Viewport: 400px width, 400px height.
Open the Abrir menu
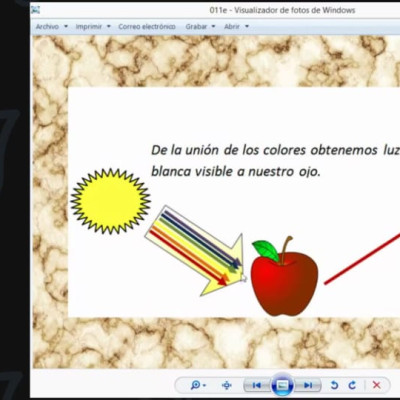pos(232,27)
